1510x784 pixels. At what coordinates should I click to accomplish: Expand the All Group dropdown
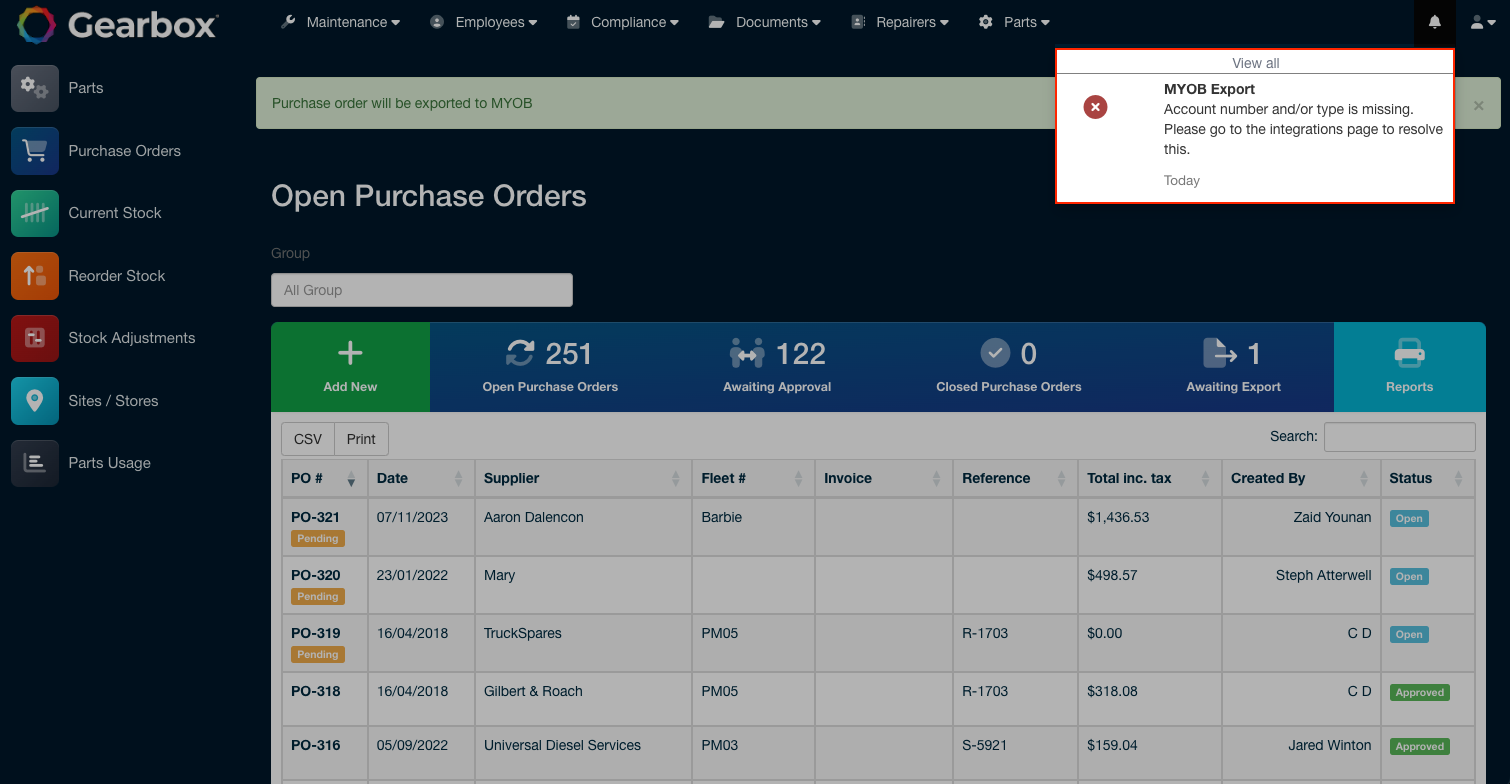[x=421, y=290]
